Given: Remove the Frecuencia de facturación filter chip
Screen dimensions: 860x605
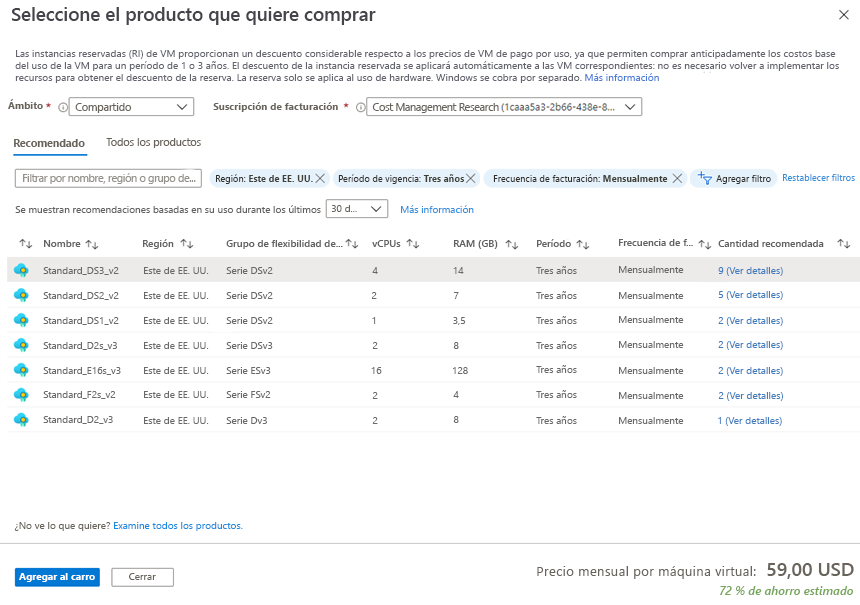Looking at the screenshot, I should [677, 178].
